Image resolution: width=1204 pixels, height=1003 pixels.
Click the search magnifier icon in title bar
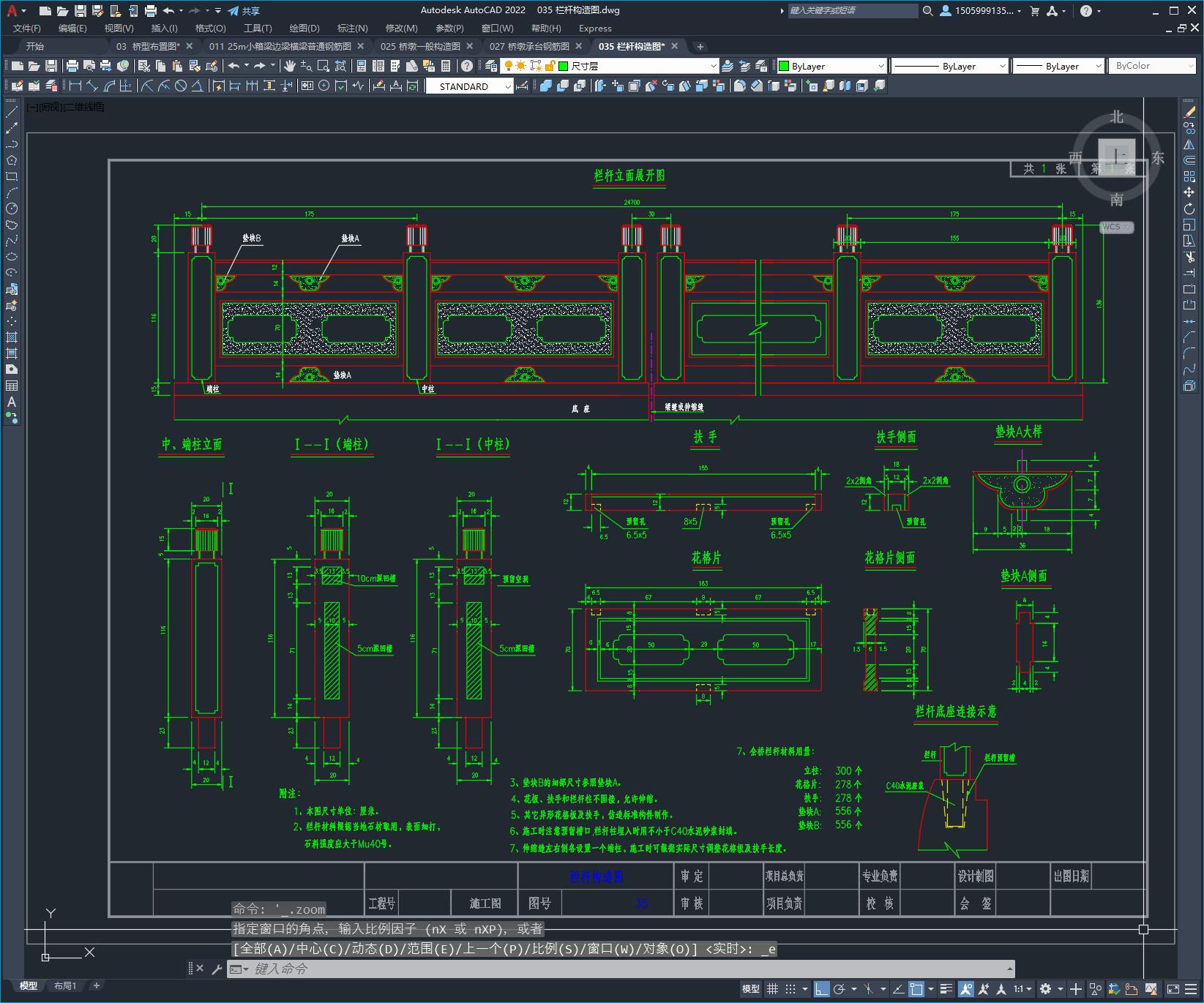click(x=927, y=10)
